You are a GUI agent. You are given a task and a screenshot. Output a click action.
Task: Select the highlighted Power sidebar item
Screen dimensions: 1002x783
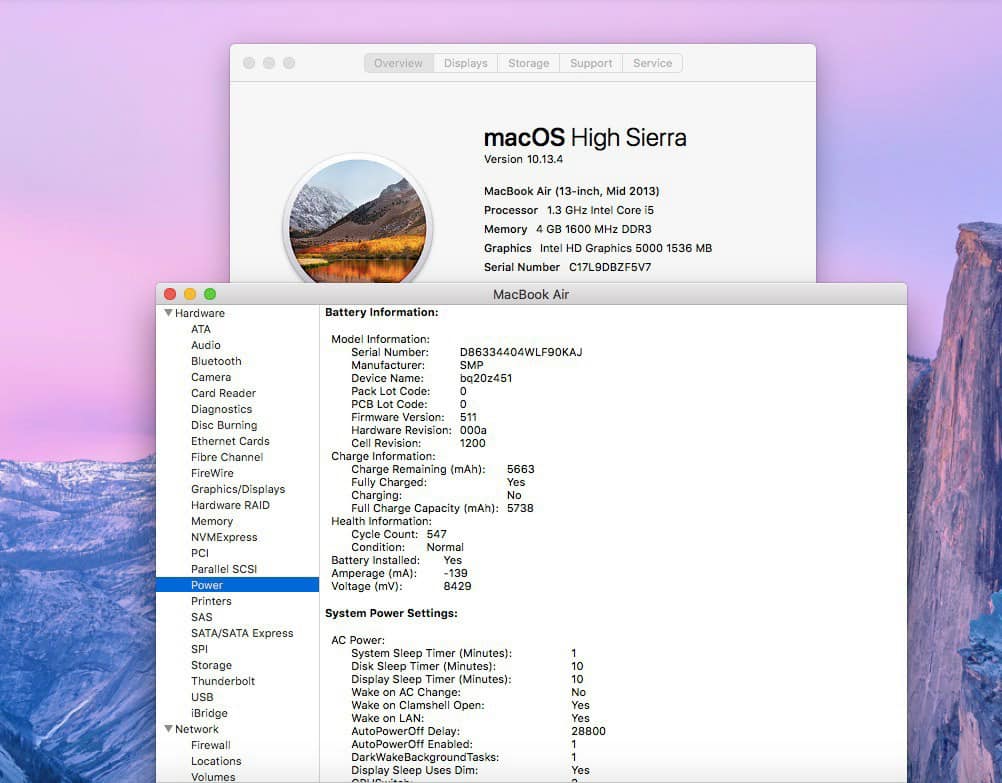point(207,585)
